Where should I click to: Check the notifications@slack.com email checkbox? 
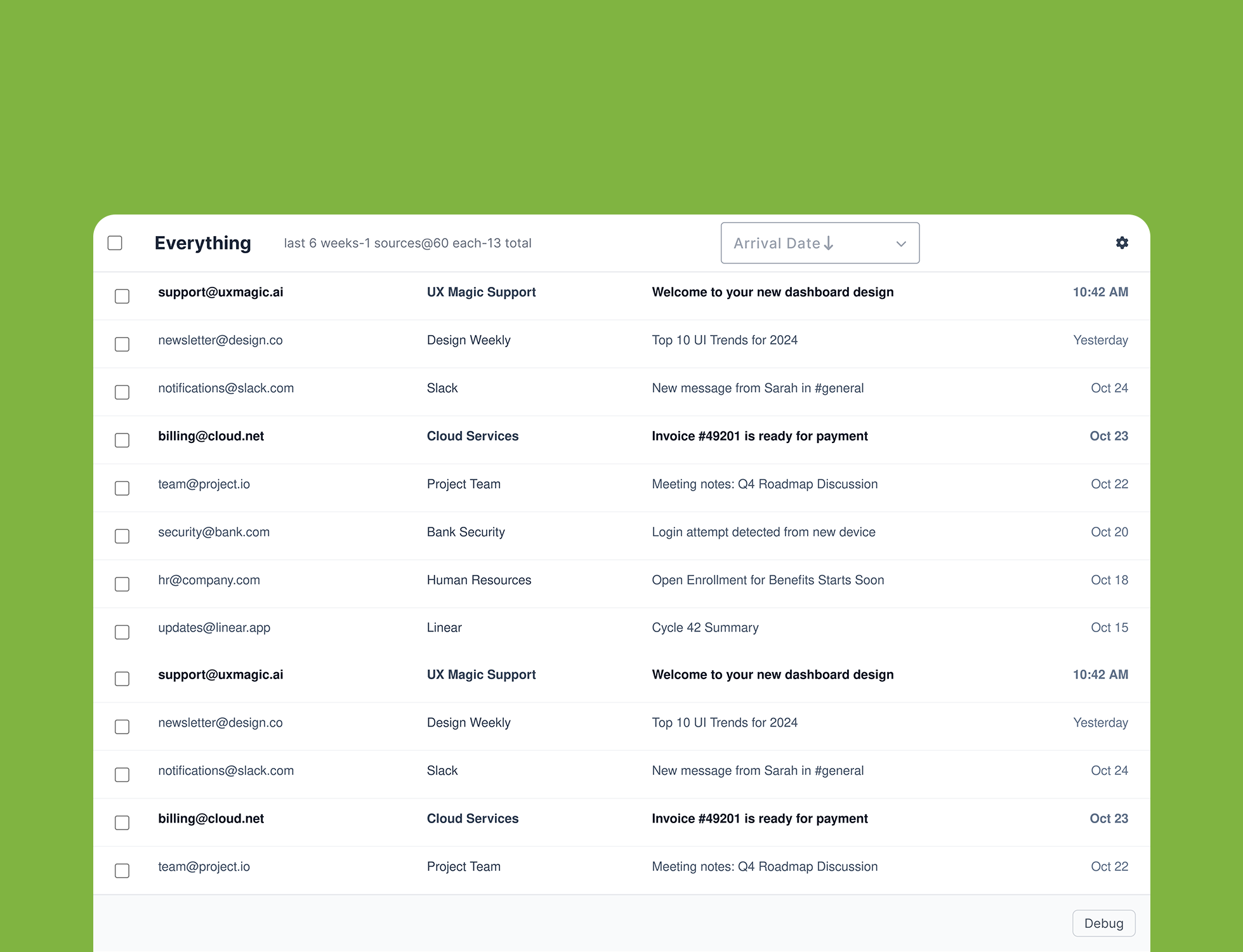[122, 392]
